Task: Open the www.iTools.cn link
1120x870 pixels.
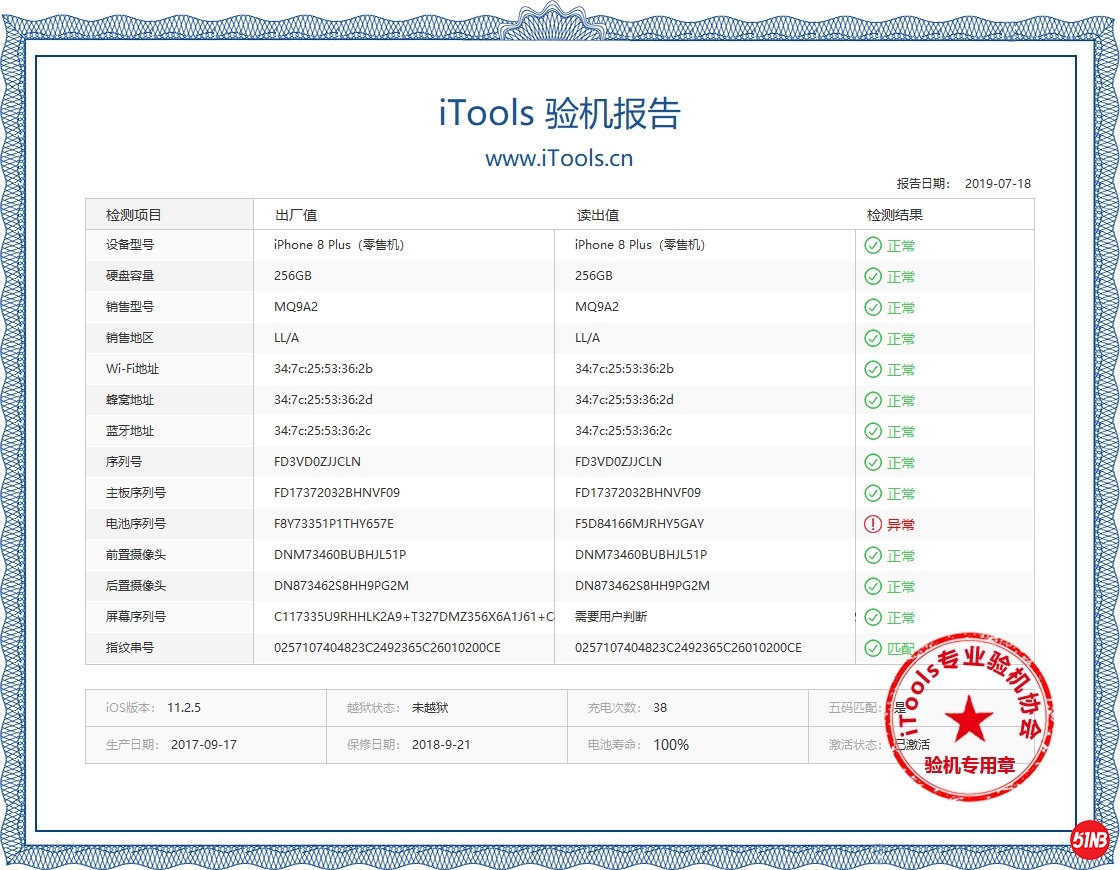Action: click(x=559, y=158)
